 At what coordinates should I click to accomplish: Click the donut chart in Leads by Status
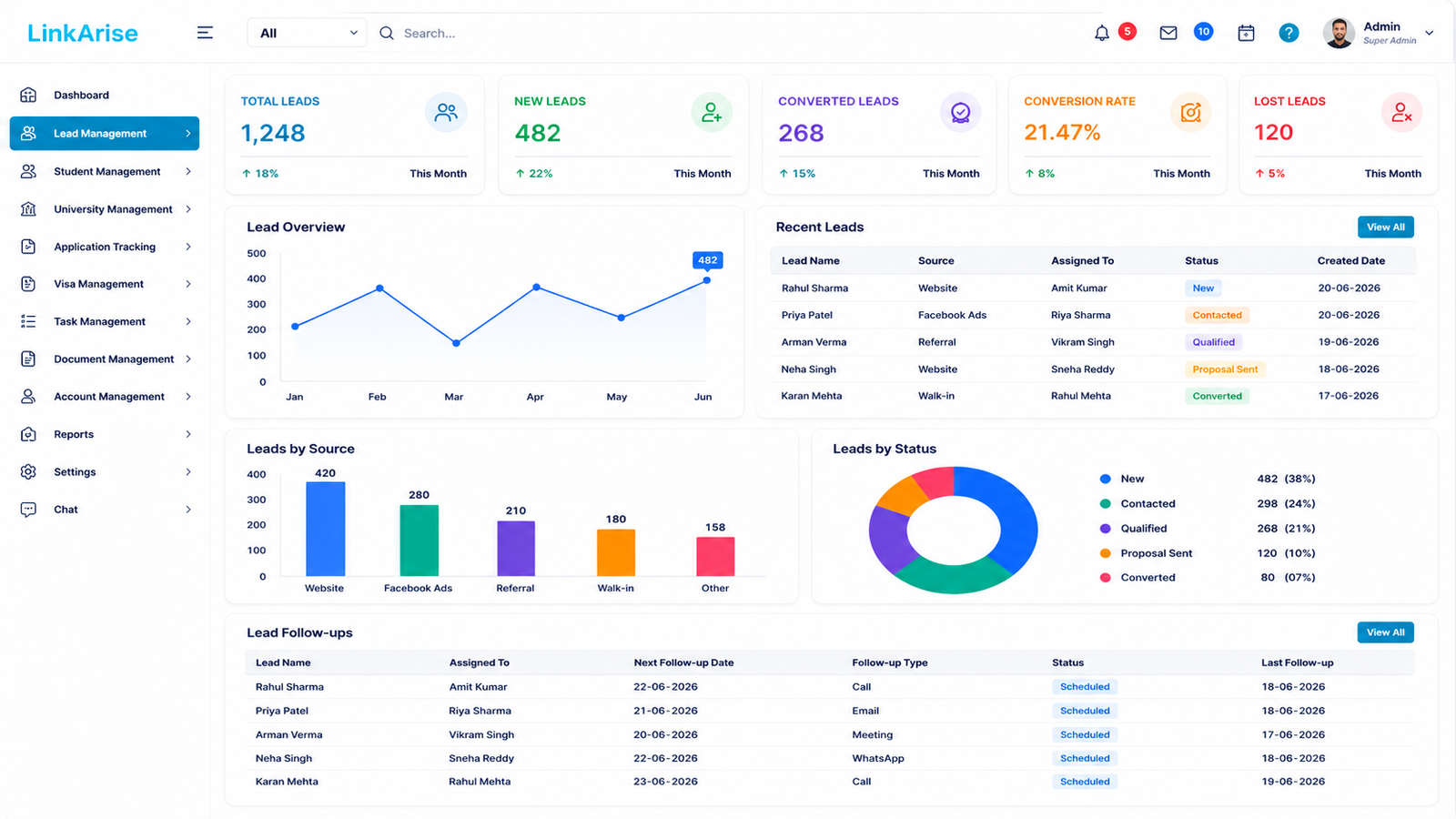tap(953, 531)
